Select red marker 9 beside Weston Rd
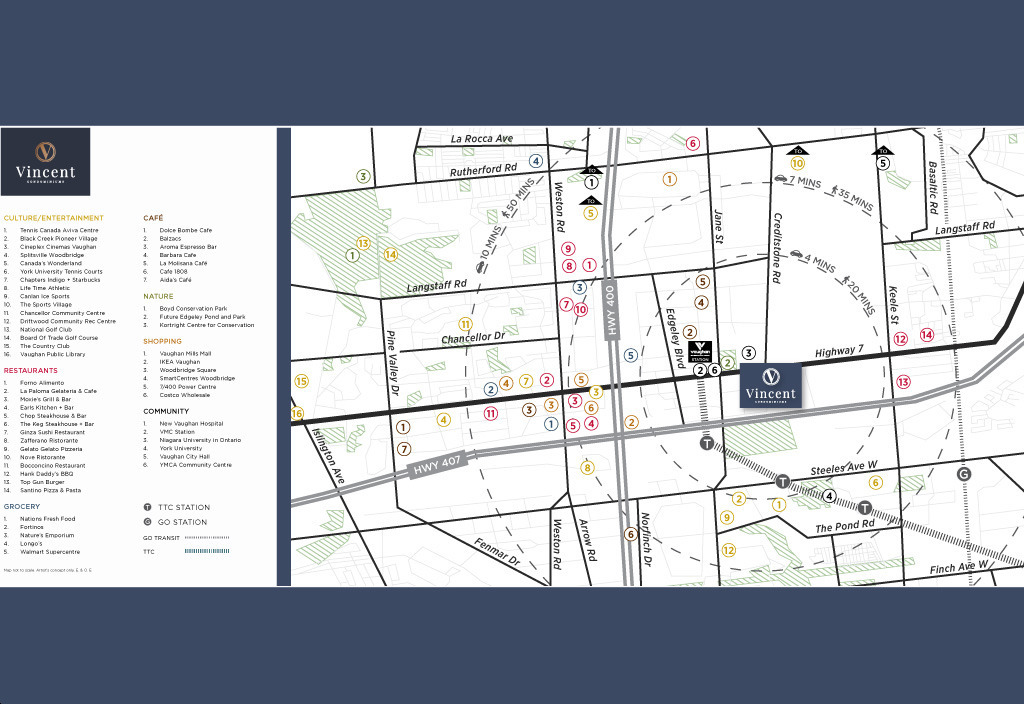The width and height of the screenshot is (1024, 704). coord(568,249)
